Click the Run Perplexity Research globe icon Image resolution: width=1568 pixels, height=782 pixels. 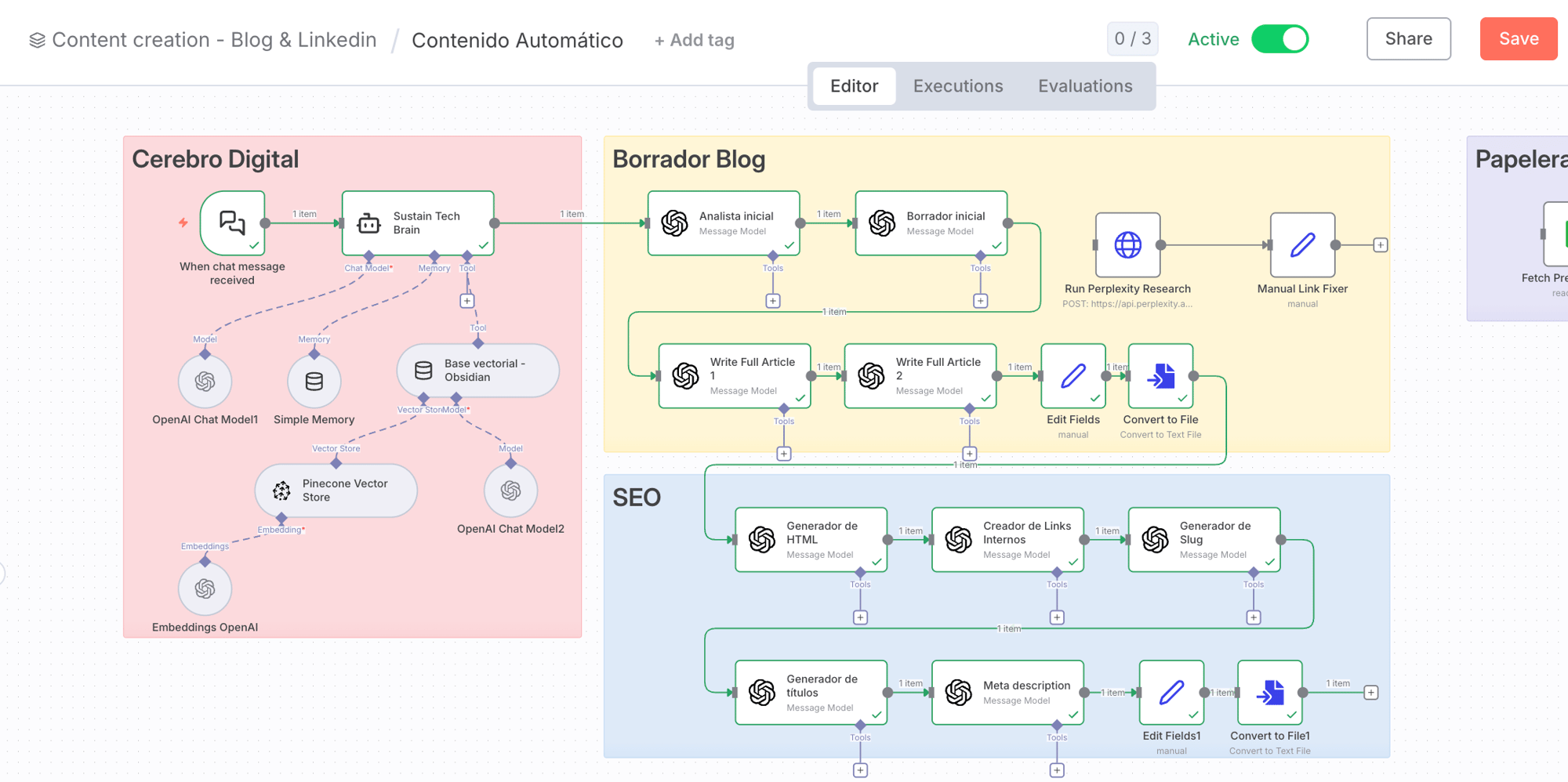(1127, 245)
